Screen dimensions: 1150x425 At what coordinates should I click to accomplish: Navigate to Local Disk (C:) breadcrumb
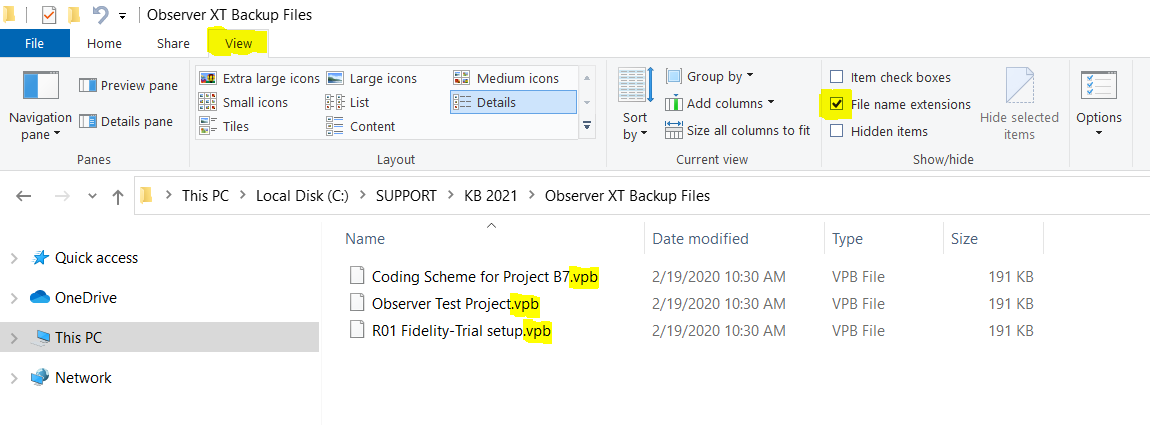302,196
